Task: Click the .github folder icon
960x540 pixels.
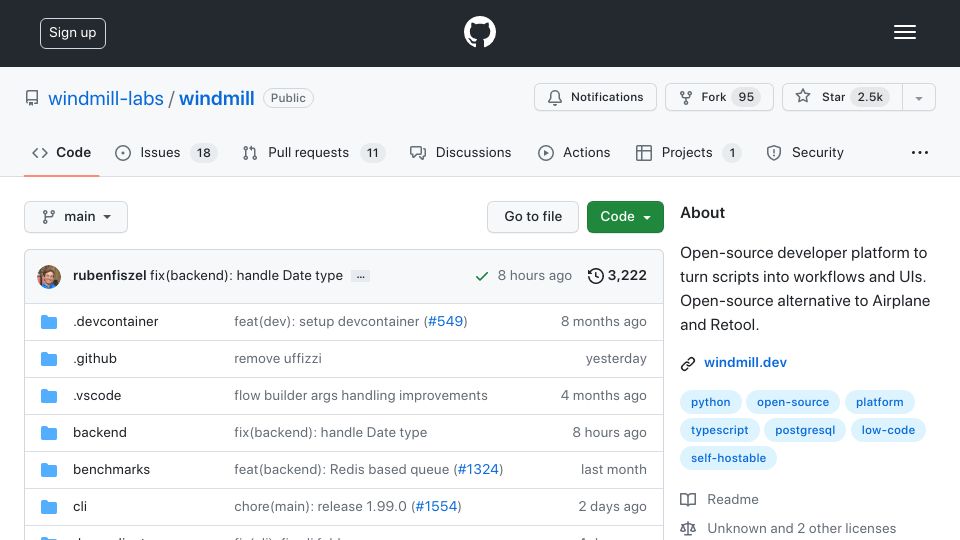Action: [x=49, y=359]
